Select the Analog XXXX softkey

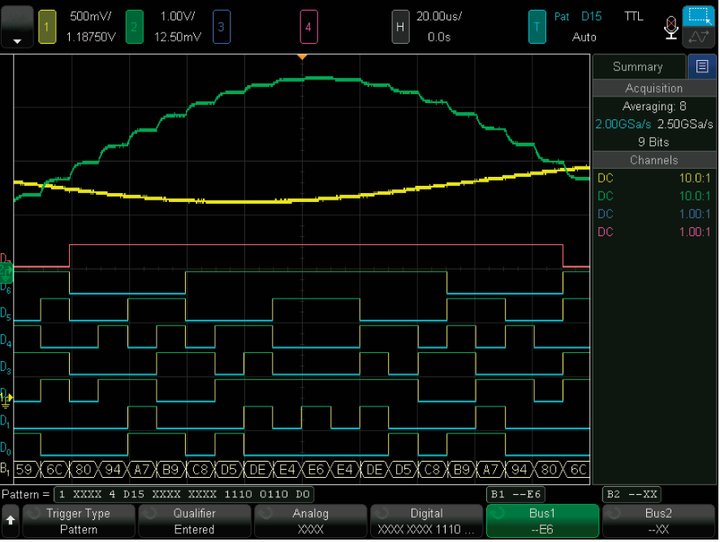pos(310,521)
